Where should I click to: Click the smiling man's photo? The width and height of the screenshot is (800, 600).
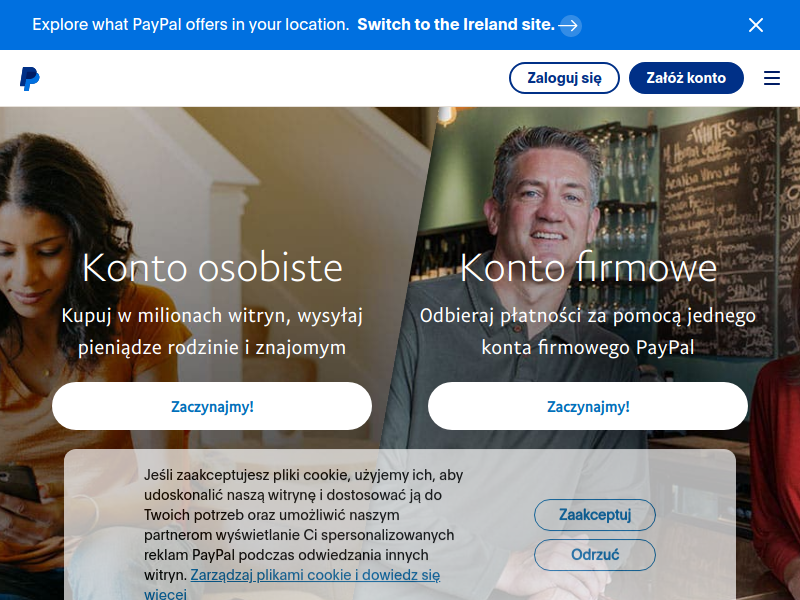point(544,214)
